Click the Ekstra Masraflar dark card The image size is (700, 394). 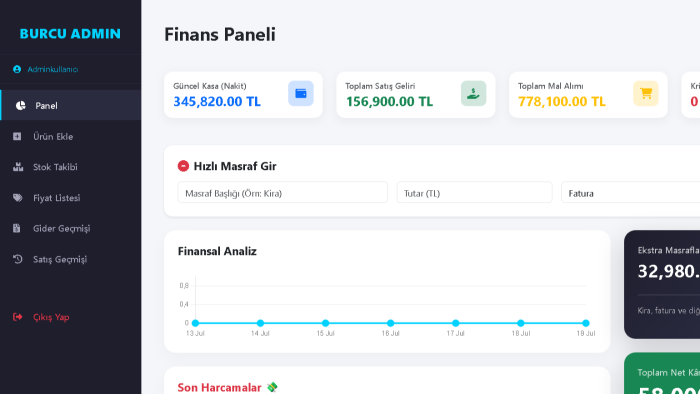click(662, 284)
